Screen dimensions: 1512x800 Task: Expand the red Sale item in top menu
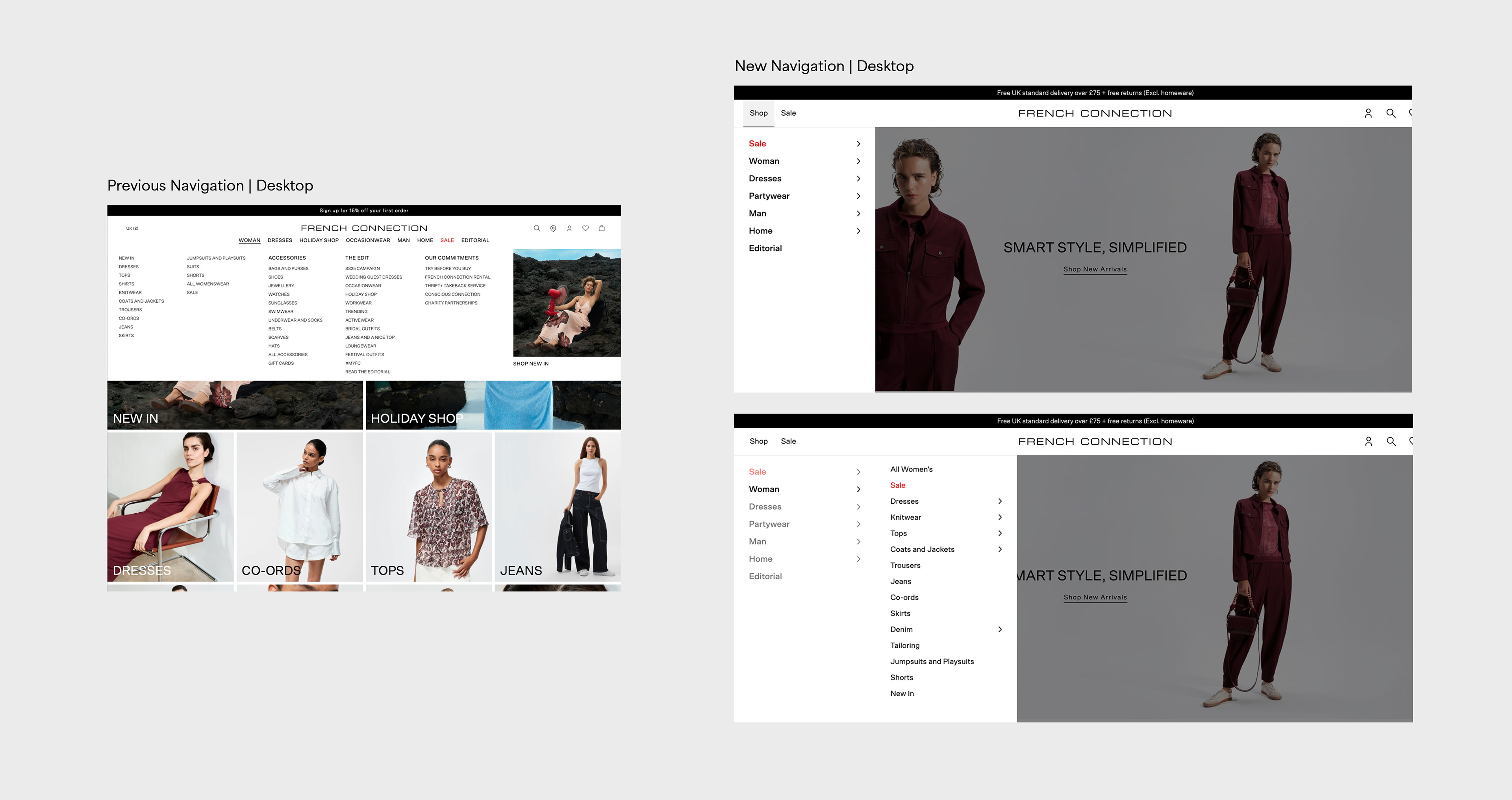[x=757, y=144]
